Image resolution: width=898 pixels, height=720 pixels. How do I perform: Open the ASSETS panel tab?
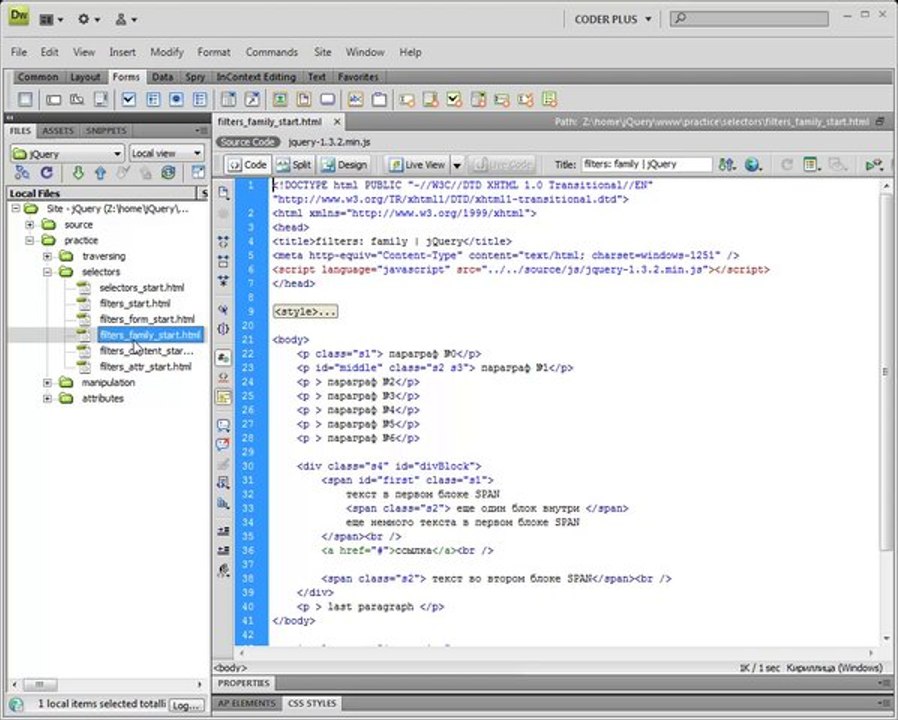click(x=58, y=131)
